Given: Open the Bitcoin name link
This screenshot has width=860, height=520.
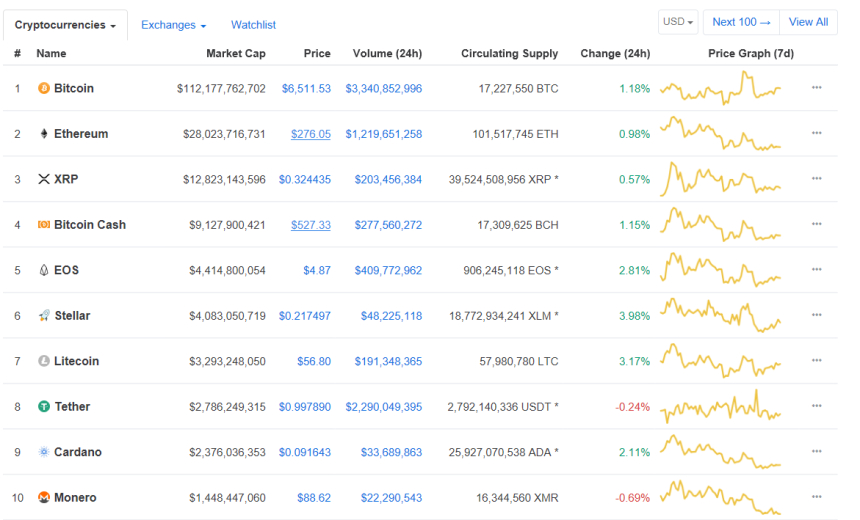Looking at the screenshot, I should 74,88.
